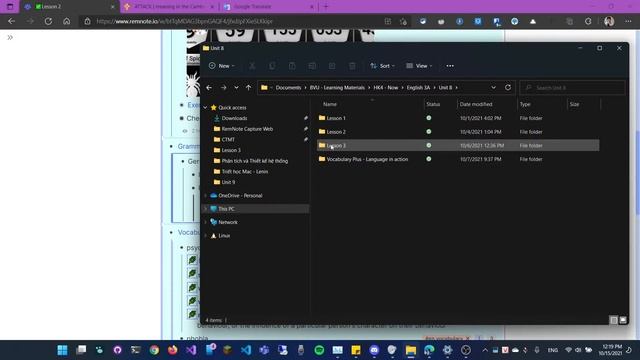Open recent locations dropdown in Explorer
Image resolution: width=640 pixels, height=360 pixels.
pos(236,88)
